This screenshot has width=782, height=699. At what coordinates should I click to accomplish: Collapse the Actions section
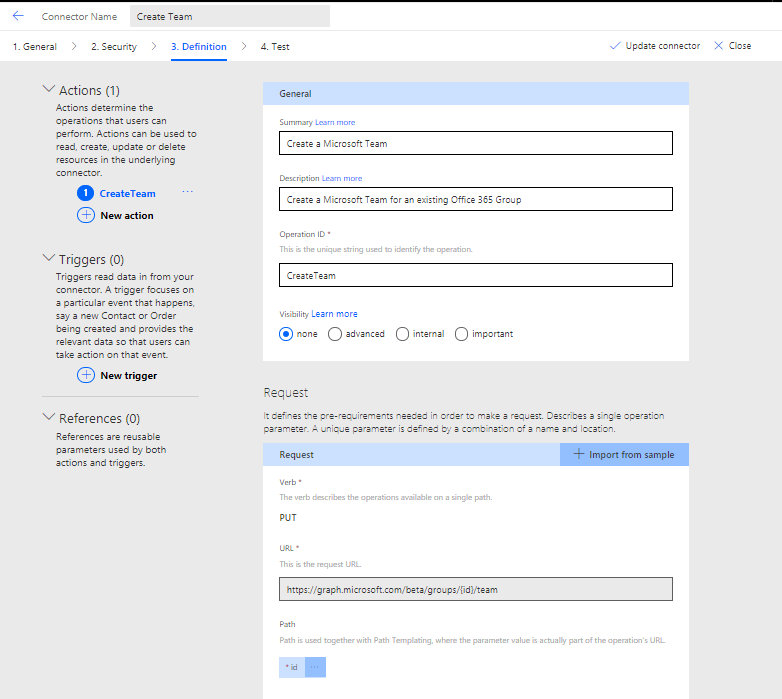(49, 89)
